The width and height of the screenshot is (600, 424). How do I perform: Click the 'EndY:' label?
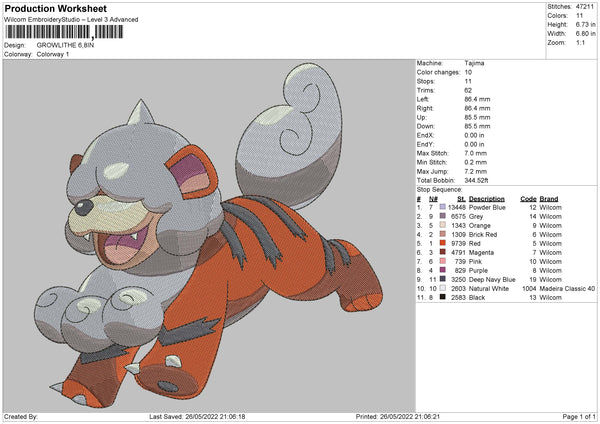[425, 144]
